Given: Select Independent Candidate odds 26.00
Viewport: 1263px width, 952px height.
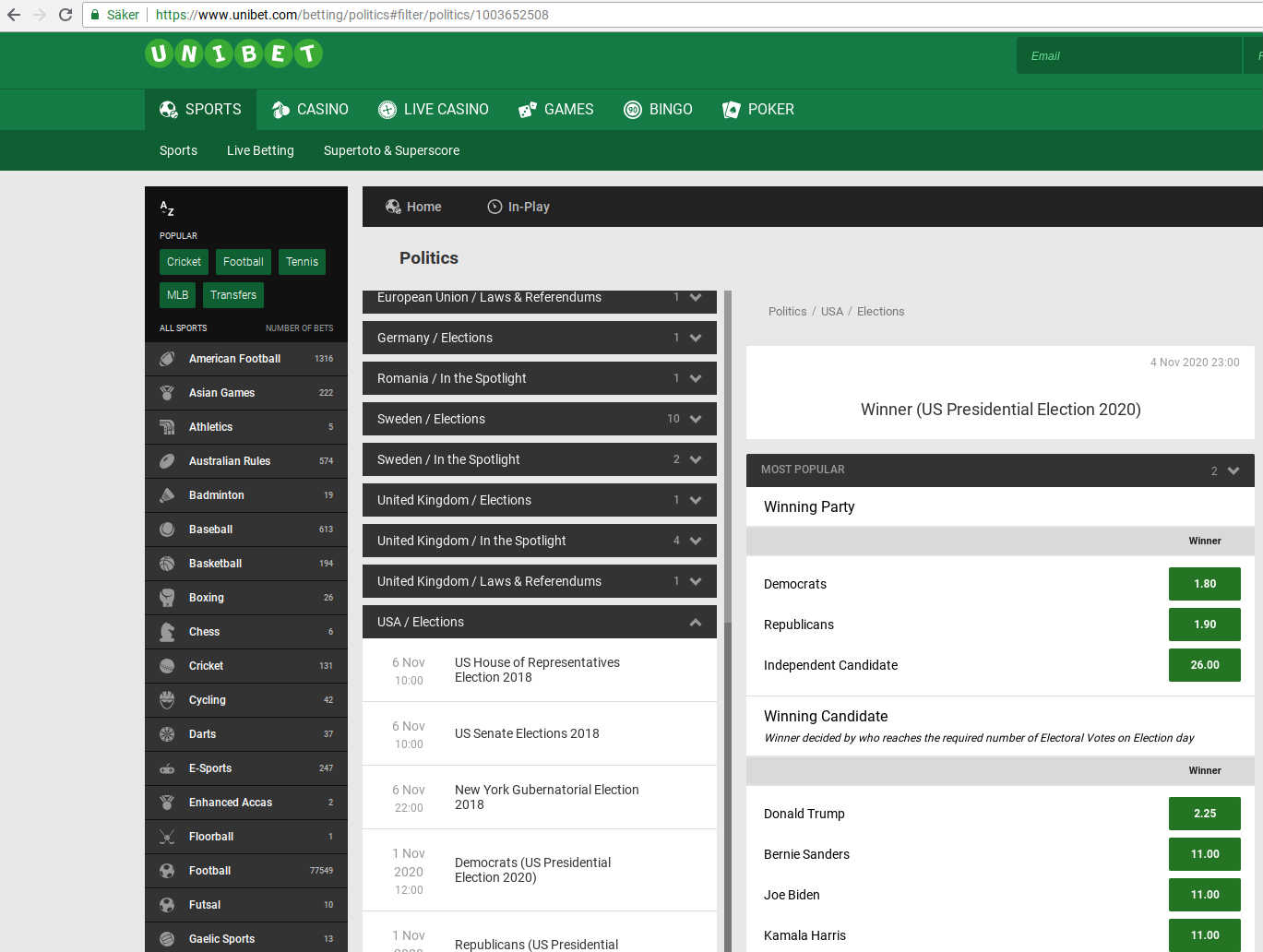Looking at the screenshot, I should [1204, 665].
